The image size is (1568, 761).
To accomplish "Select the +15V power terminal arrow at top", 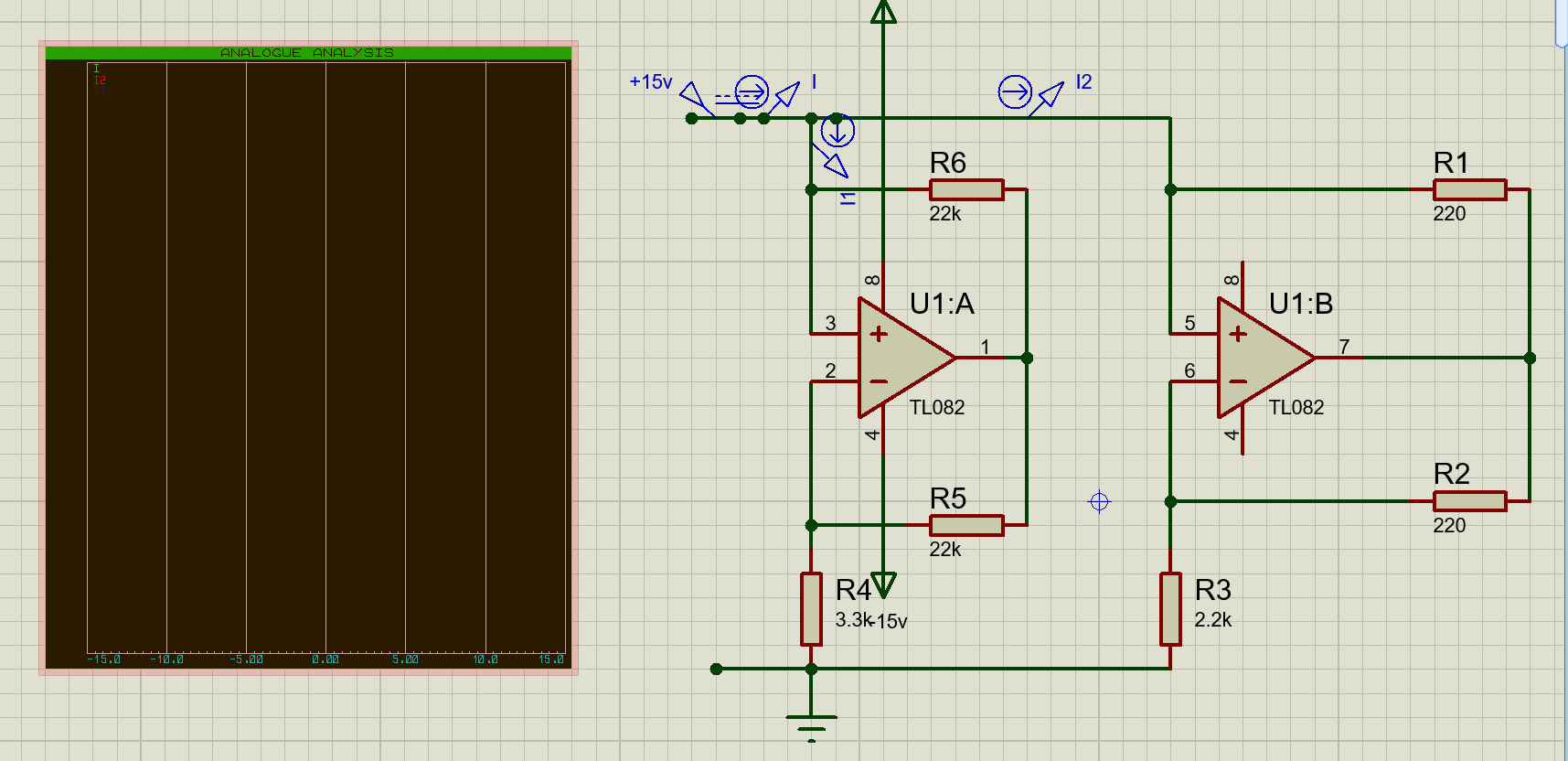I will click(x=883, y=11).
